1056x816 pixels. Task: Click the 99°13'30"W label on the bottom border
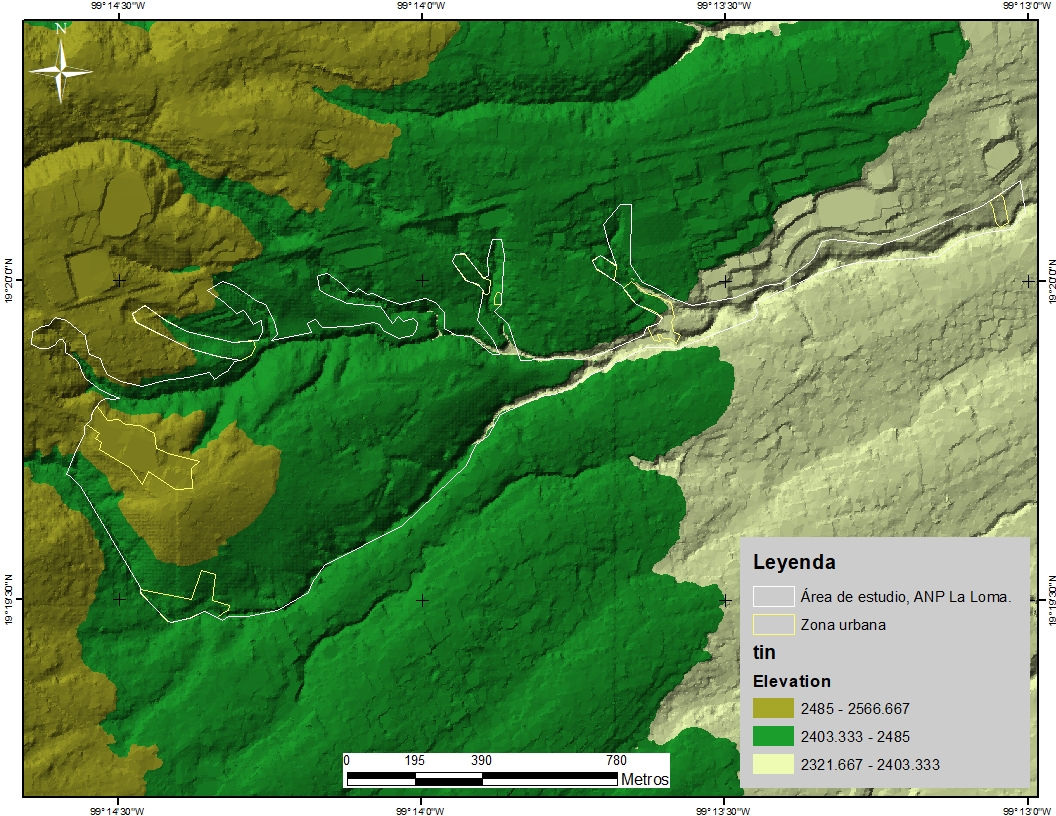(x=724, y=809)
